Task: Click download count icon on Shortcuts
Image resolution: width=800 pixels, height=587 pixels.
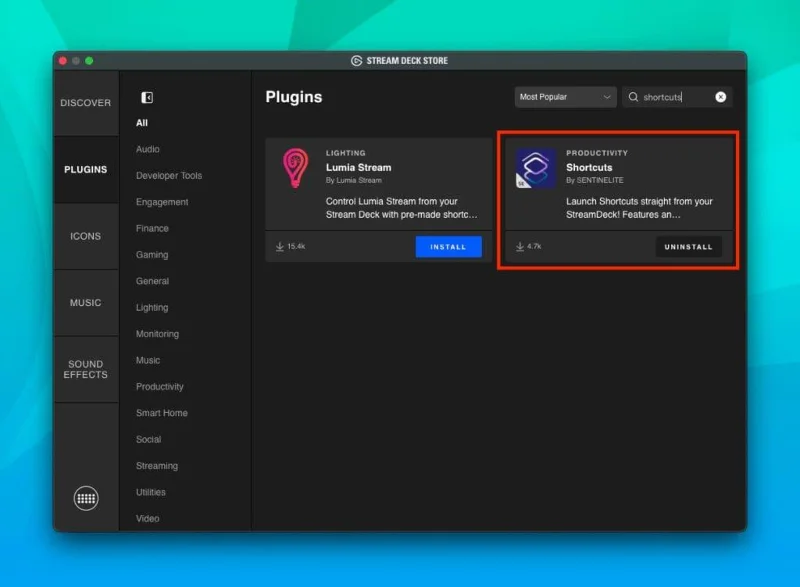Action: pos(519,247)
